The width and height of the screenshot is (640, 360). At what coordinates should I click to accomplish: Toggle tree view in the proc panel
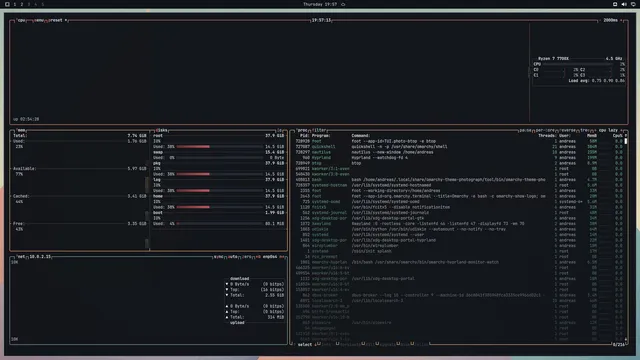585,130
